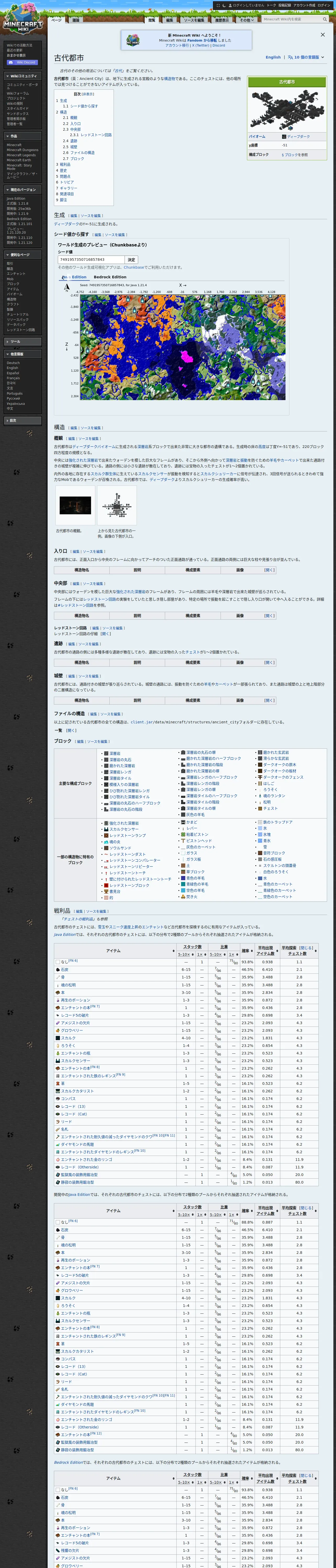Open the ソースを編集 tab

[194, 20]
